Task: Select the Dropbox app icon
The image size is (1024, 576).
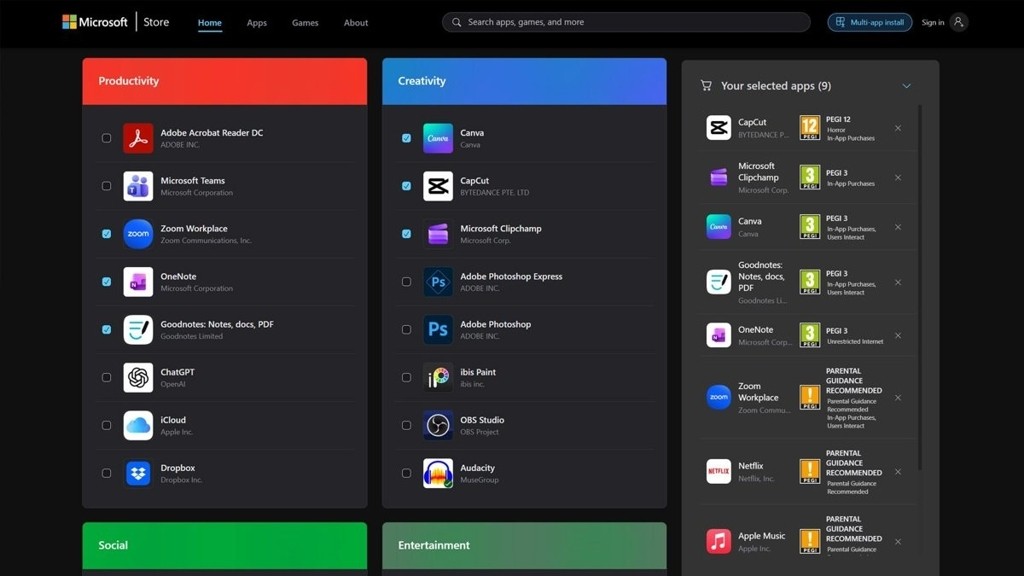Action: click(138, 473)
